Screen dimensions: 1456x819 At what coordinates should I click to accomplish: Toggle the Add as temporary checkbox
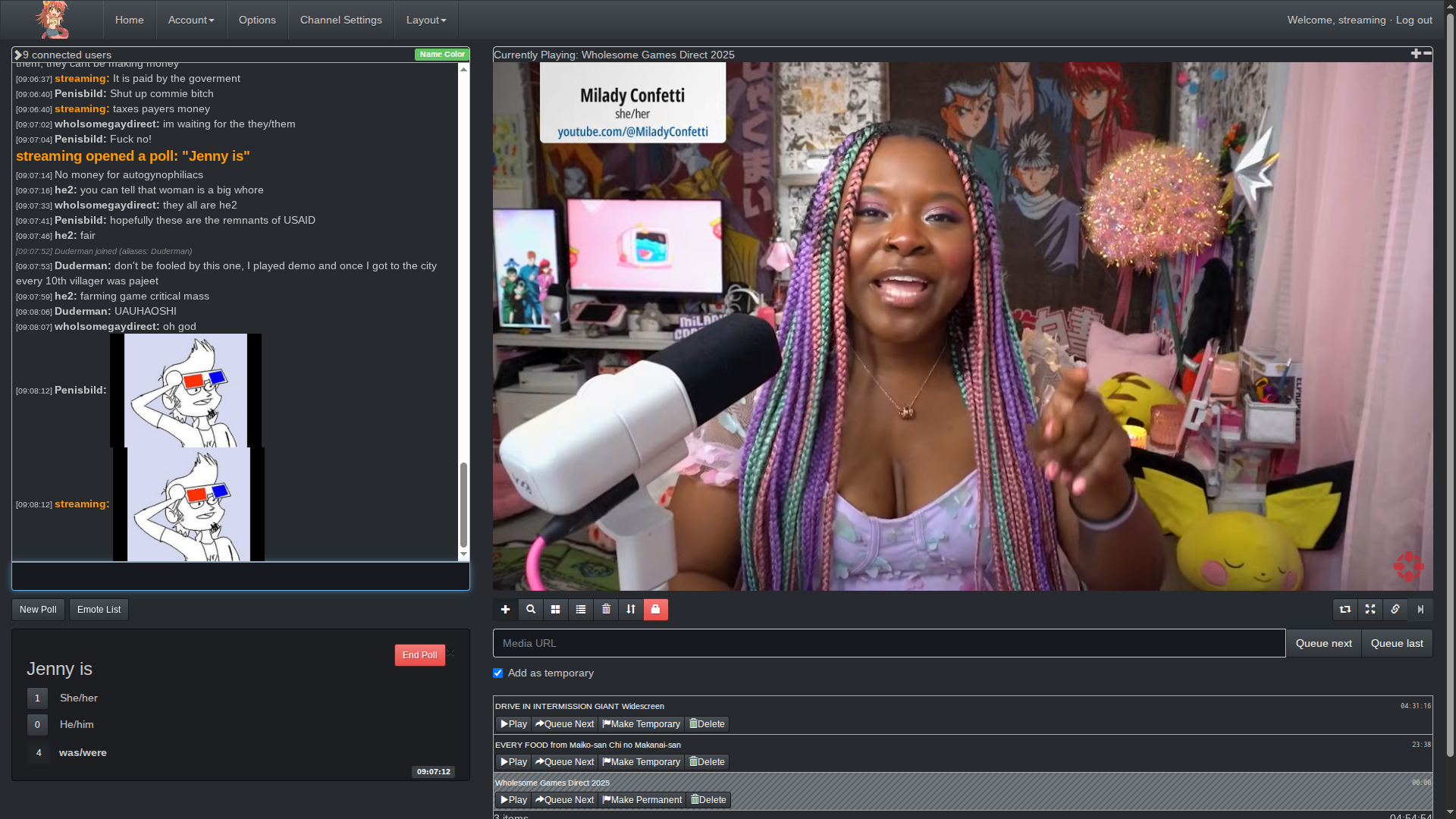[498, 673]
